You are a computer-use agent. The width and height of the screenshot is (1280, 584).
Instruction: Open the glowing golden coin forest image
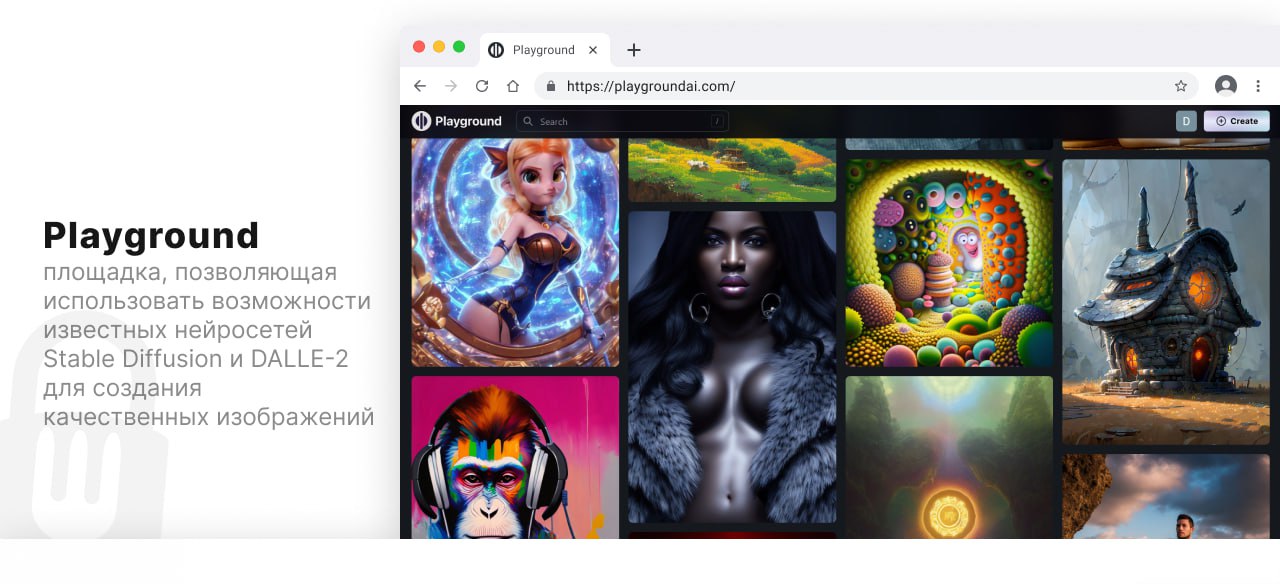point(949,458)
